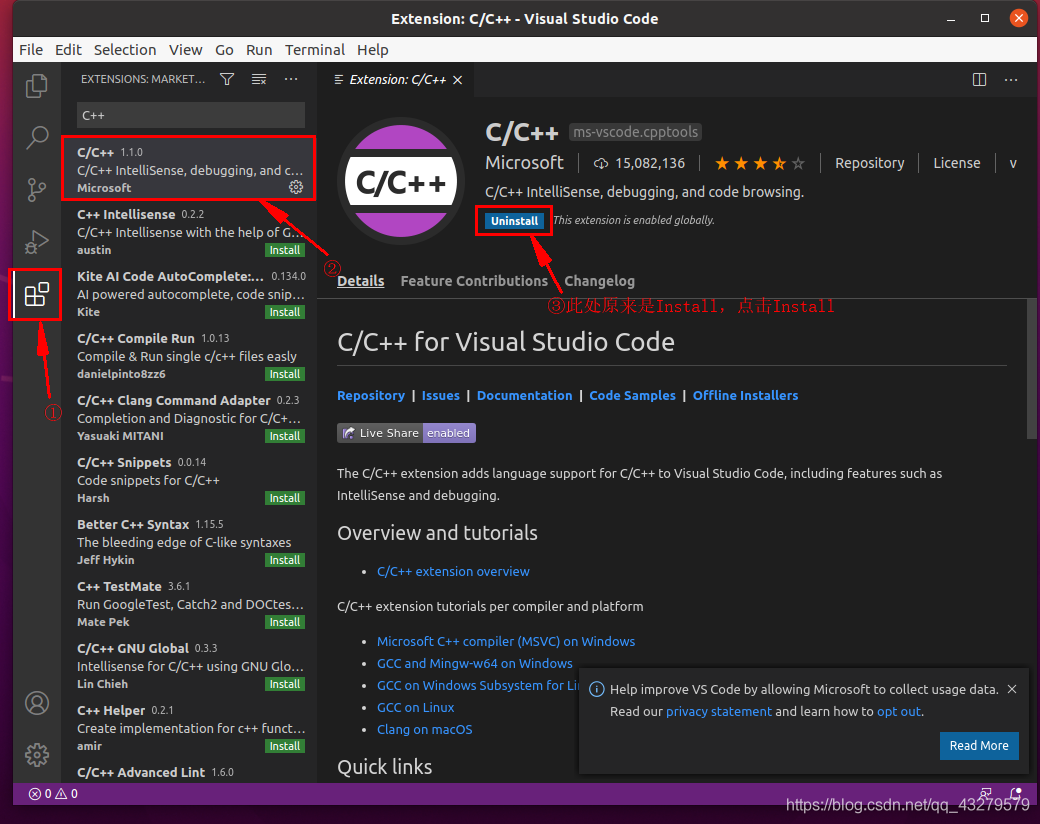Clear extensions search results icon
The image size is (1040, 824).
coord(259,80)
